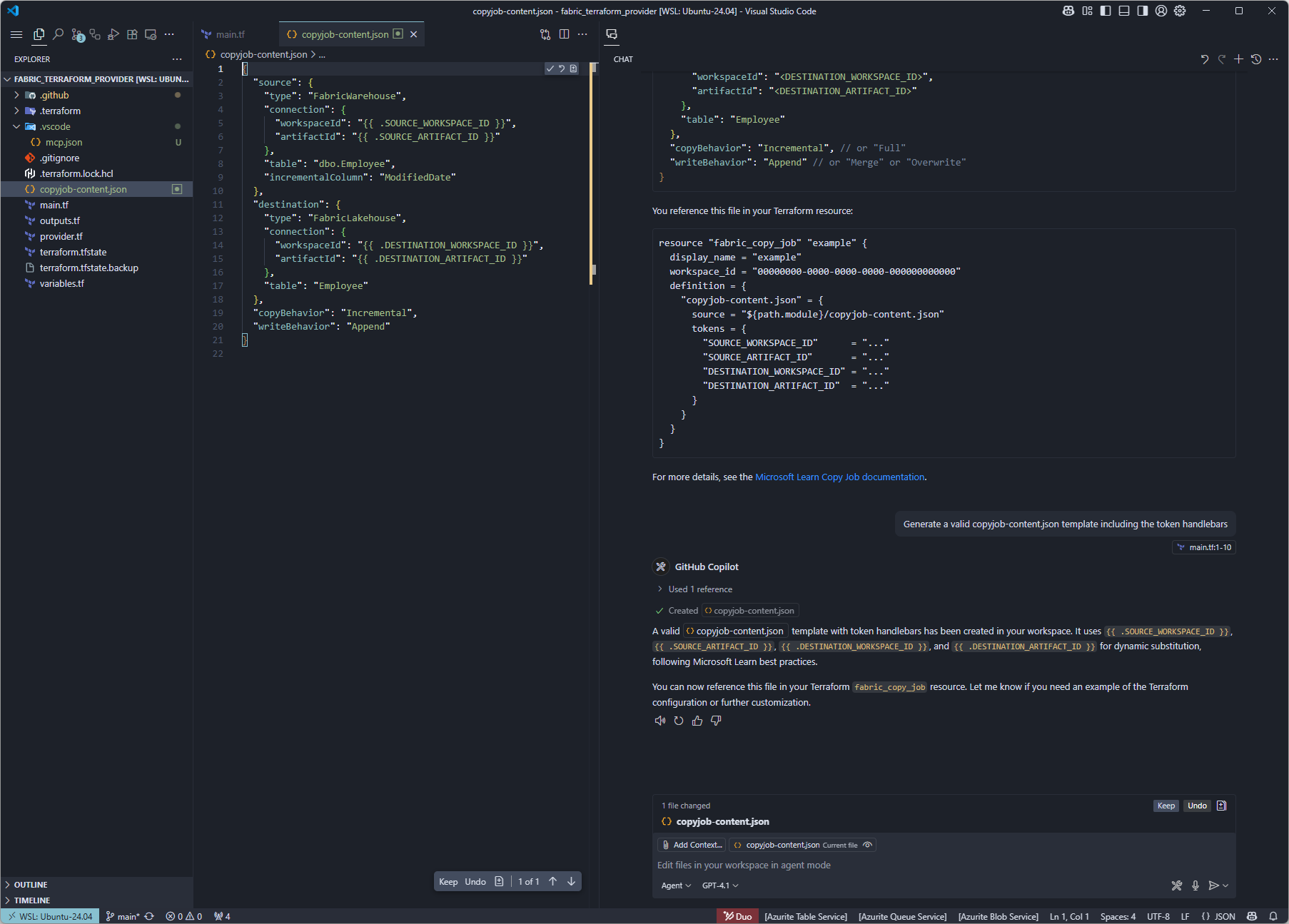Open the Extensions view

tap(132, 34)
